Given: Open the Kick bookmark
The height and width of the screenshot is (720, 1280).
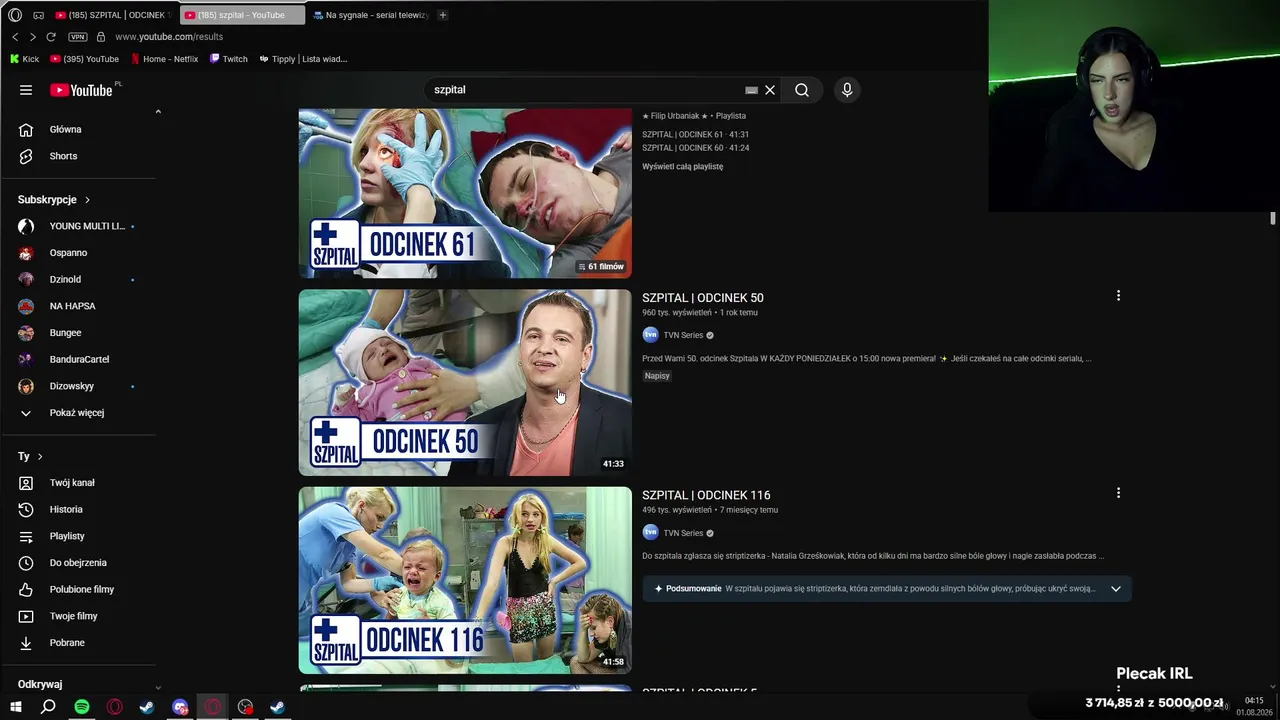Looking at the screenshot, I should tap(24, 59).
